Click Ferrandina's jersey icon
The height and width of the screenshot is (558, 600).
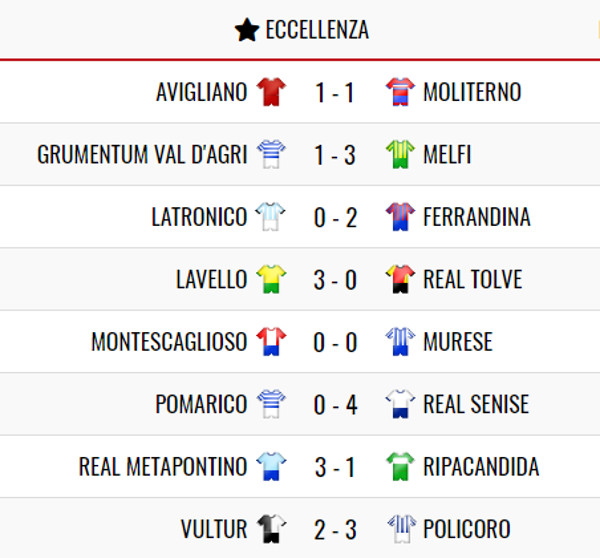400,217
